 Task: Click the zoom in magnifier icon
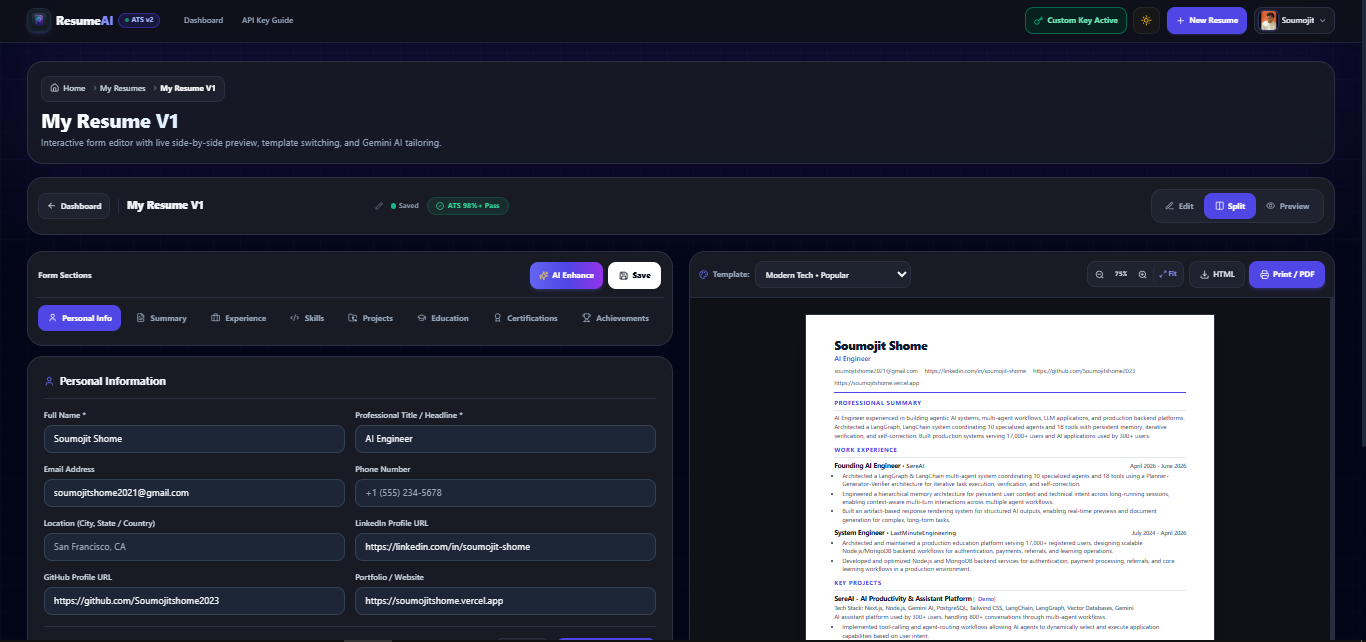[x=1142, y=274]
